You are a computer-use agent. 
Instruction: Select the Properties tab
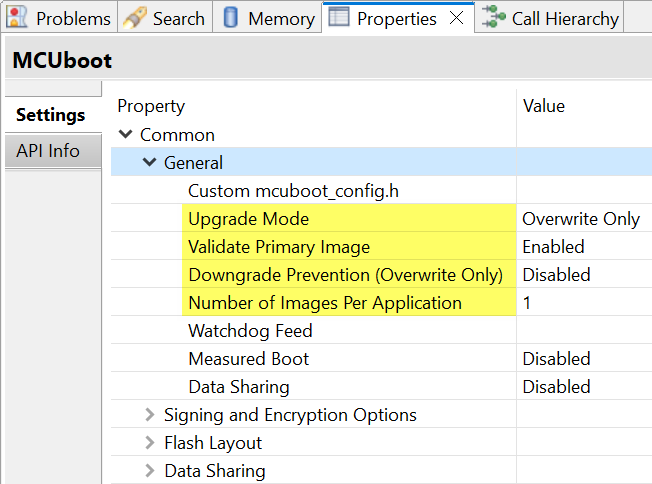coord(397,19)
